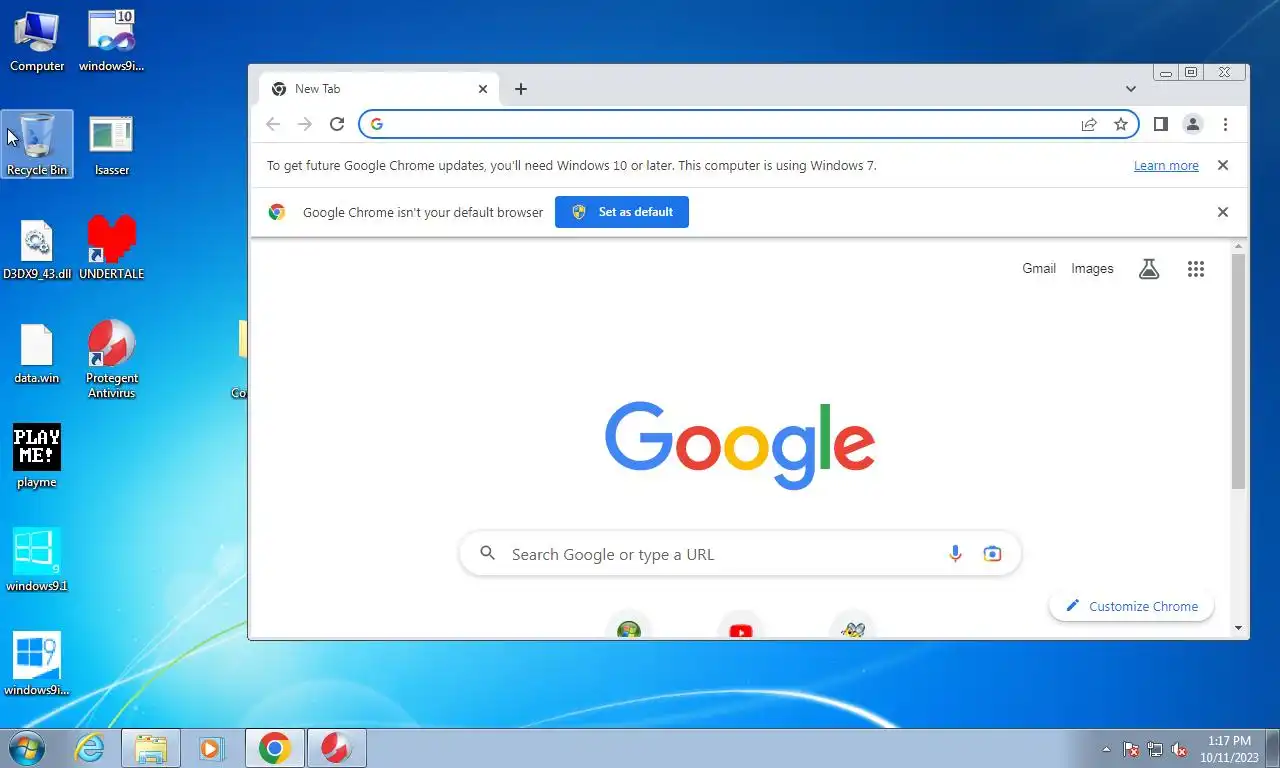
Task: Click Customize Chrome button
Action: (1131, 606)
